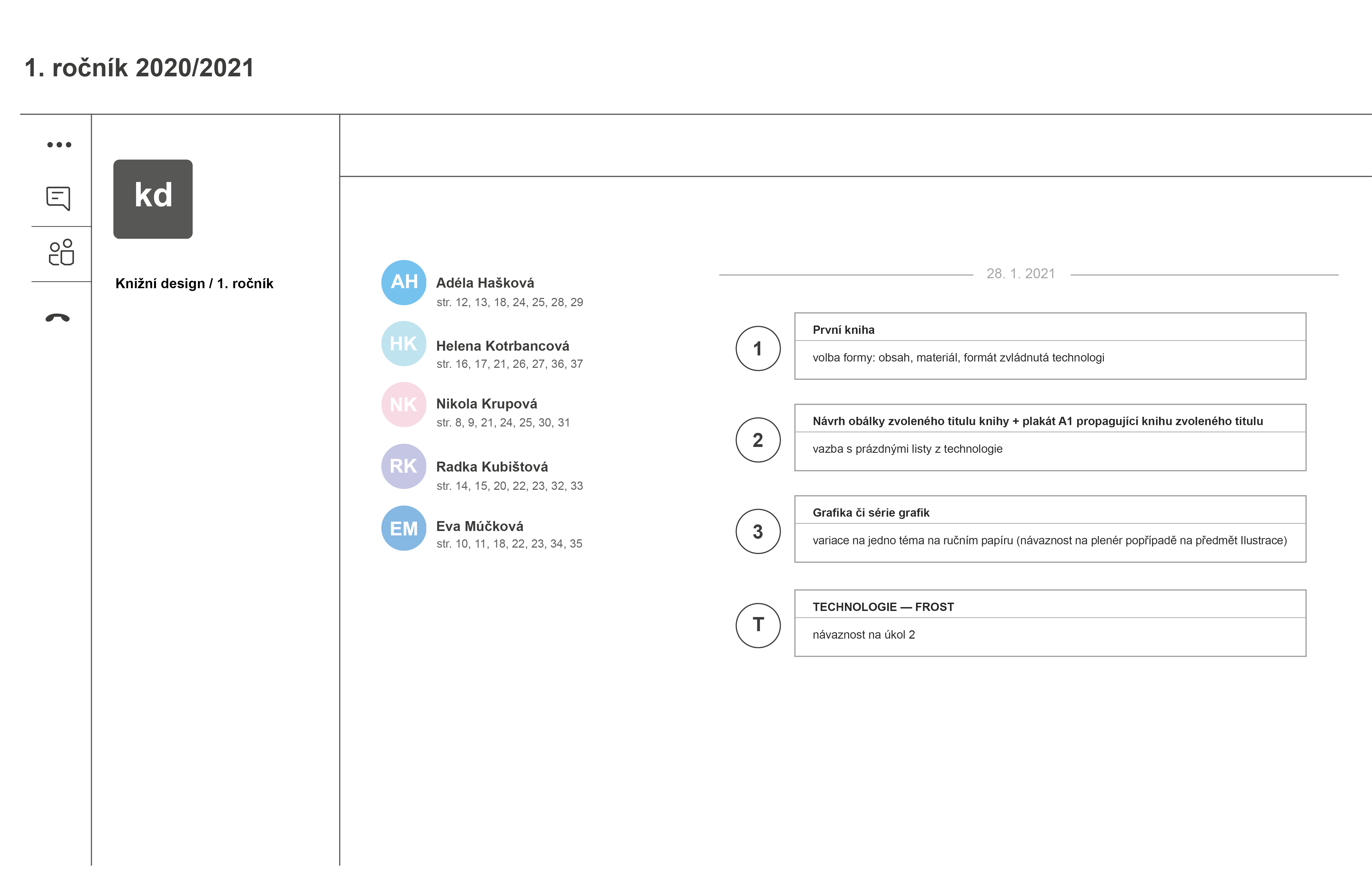1372x882 pixels.
Task: Click the EM avatar of Eva Múčková
Action: click(404, 528)
